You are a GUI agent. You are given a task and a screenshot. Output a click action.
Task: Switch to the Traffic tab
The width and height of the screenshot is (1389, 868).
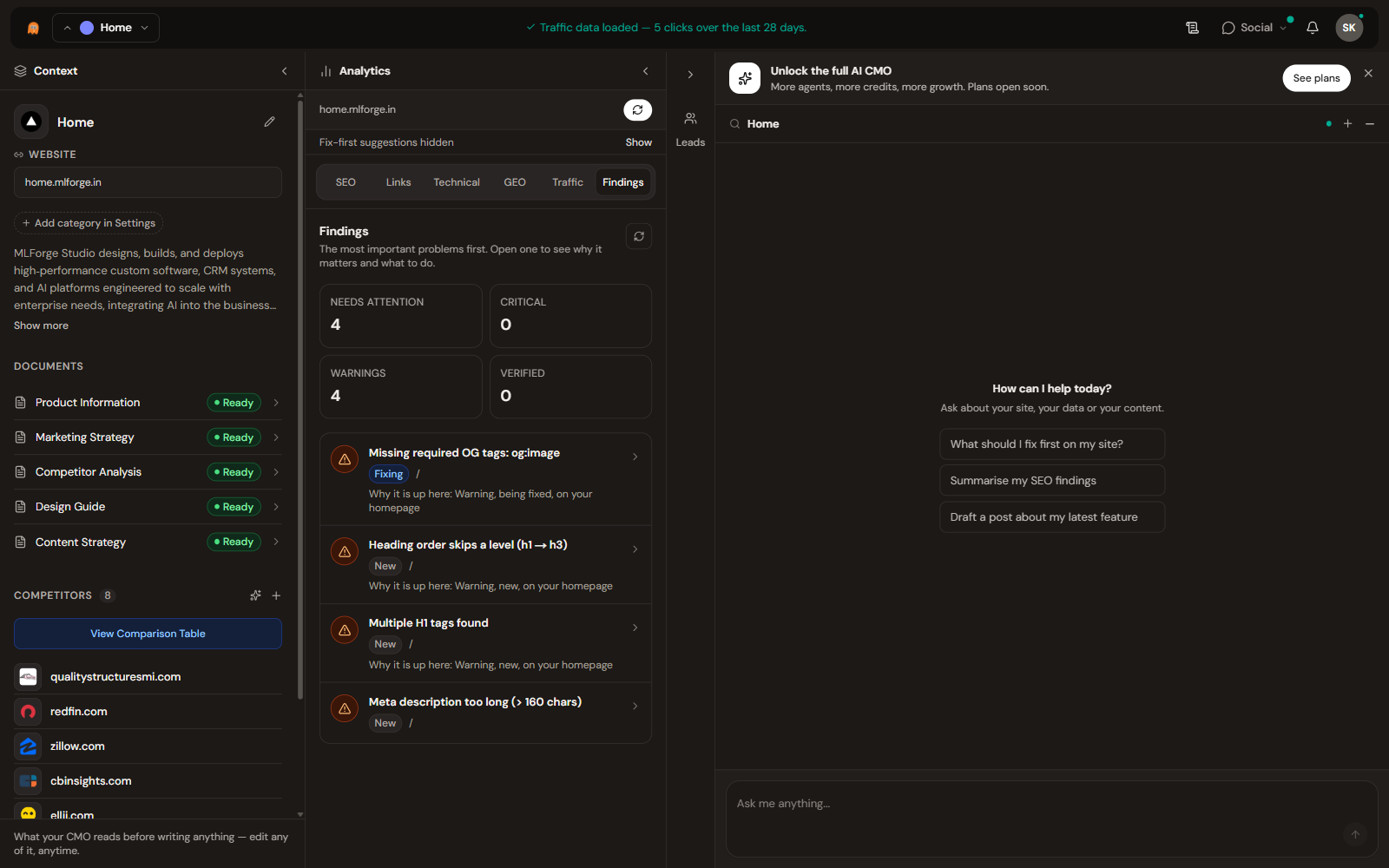pos(568,182)
